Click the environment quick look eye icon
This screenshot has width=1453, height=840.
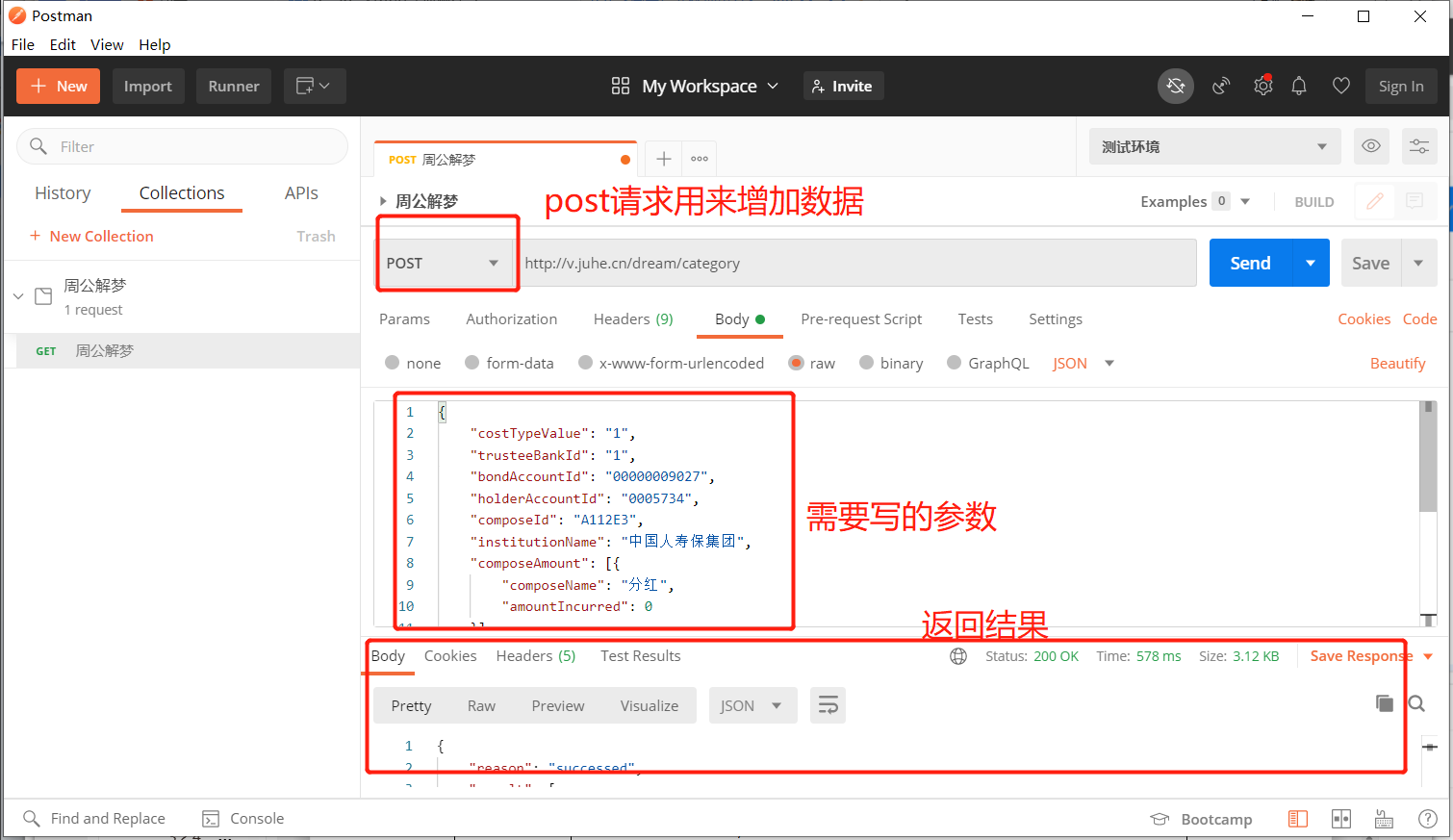[1371, 146]
